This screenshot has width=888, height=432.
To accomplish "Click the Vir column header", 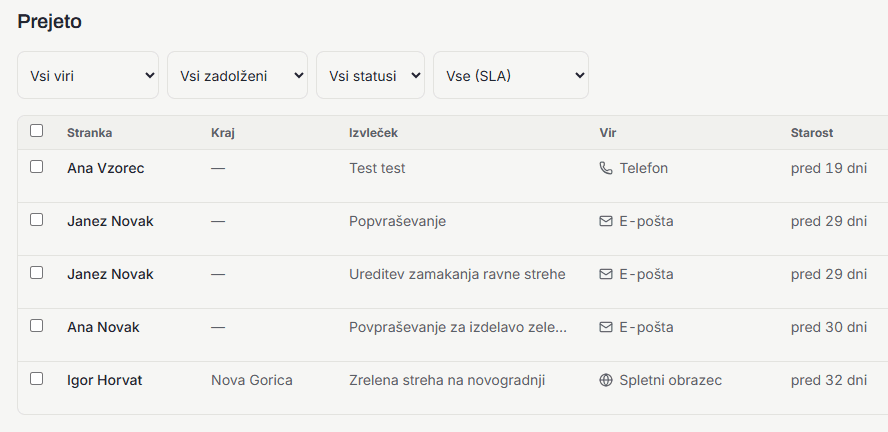I will [x=608, y=132].
